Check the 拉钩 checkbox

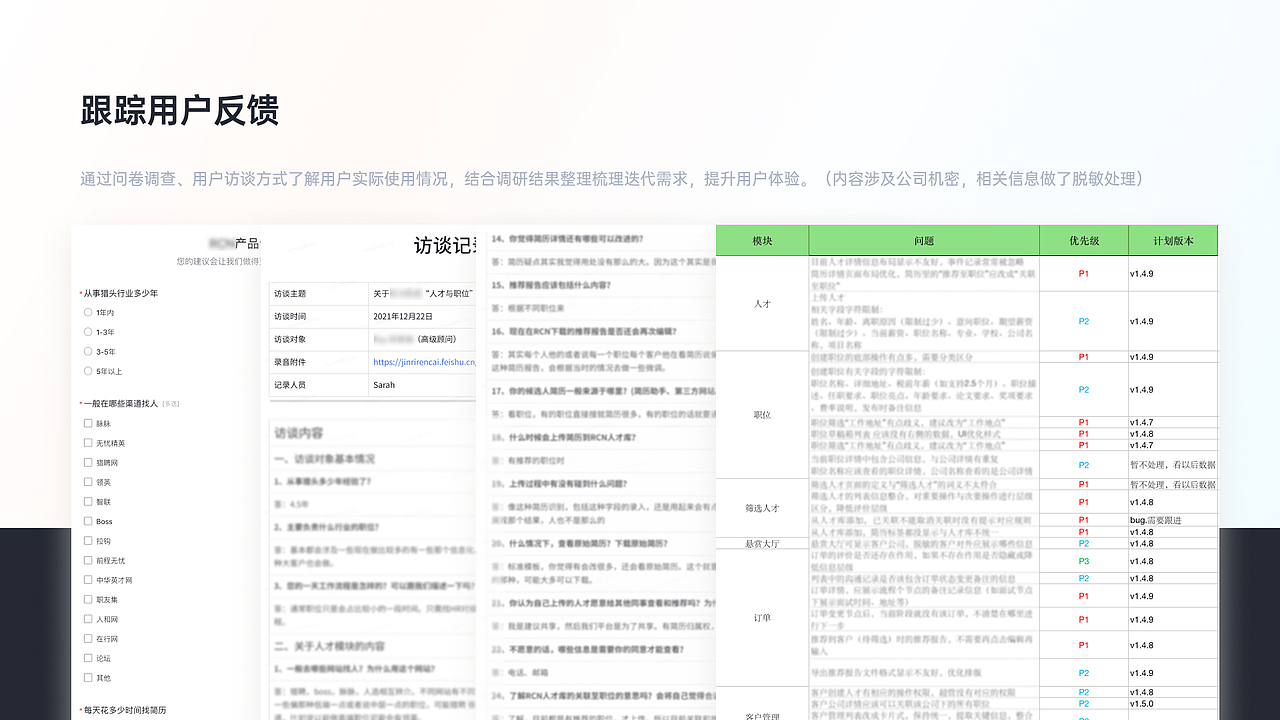click(x=86, y=540)
